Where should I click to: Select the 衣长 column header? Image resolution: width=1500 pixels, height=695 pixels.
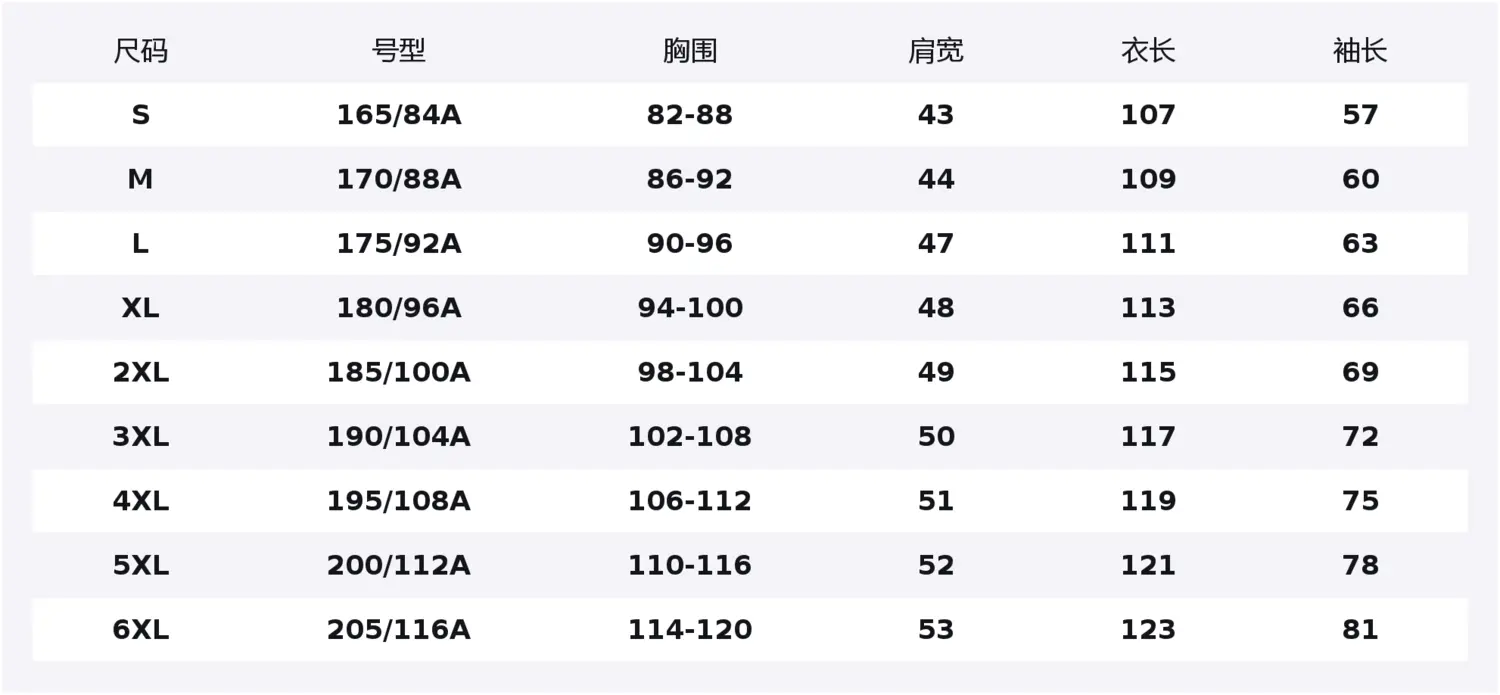point(1148,51)
